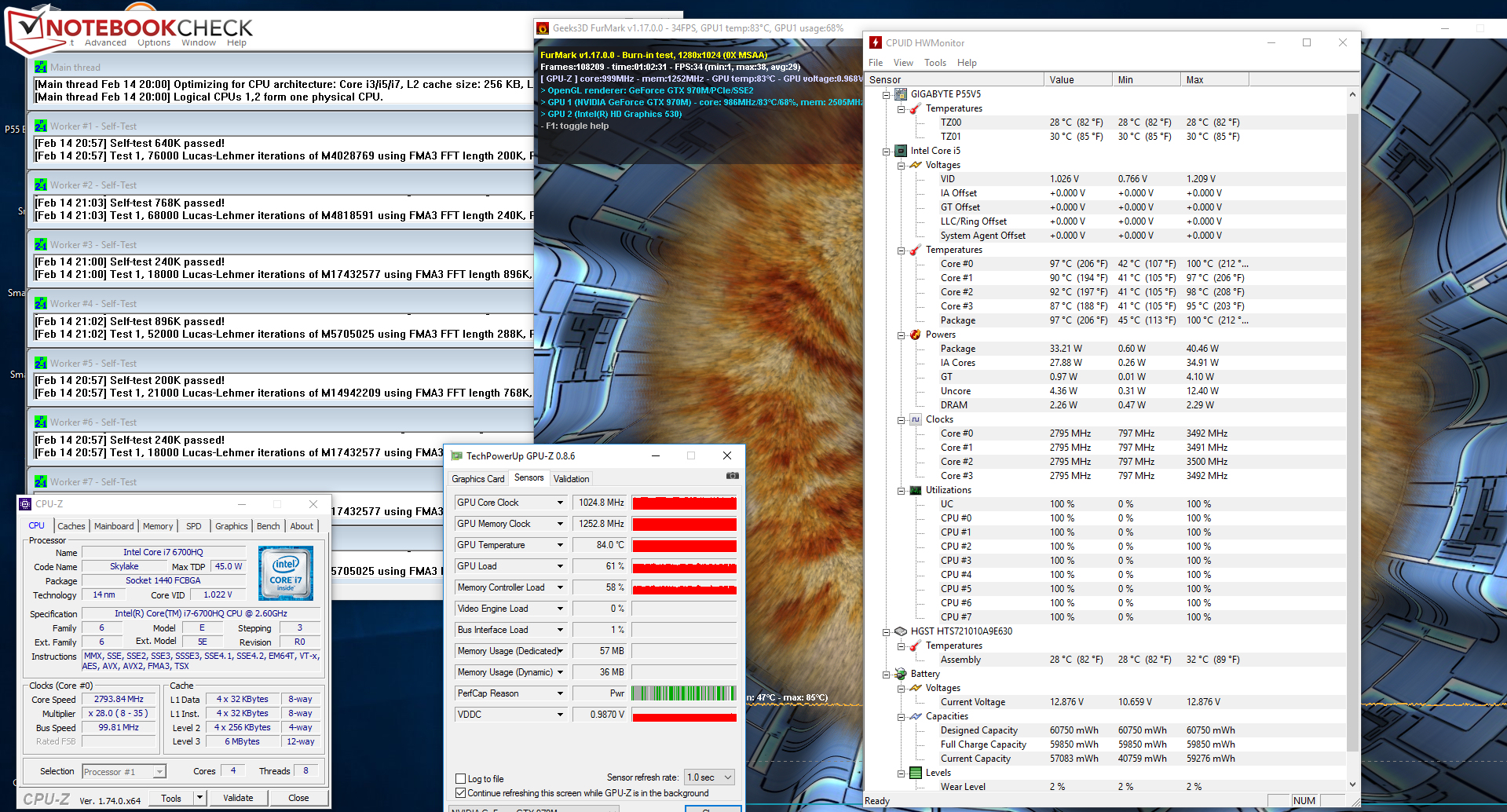Click the Levels green bars icon
The width and height of the screenshot is (1507, 812).
coord(916,773)
